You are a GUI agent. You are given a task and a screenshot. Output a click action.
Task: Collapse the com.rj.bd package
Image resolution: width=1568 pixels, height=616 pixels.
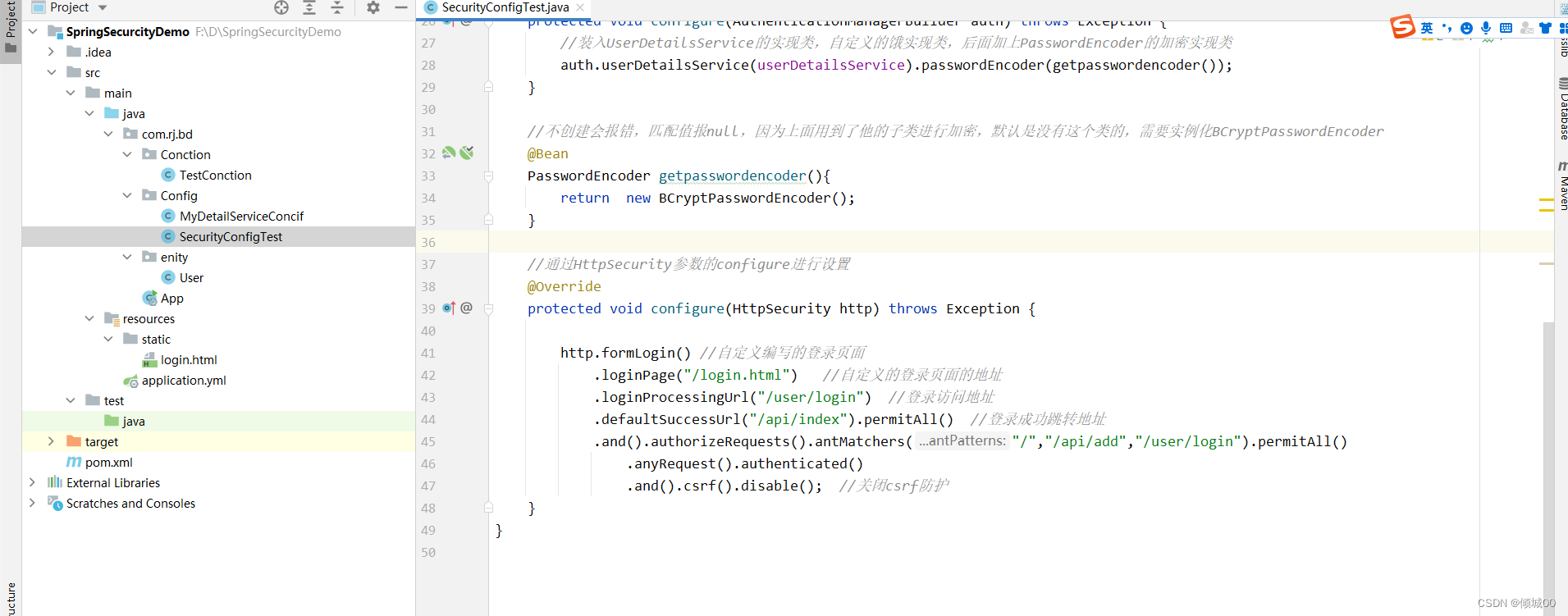click(108, 135)
